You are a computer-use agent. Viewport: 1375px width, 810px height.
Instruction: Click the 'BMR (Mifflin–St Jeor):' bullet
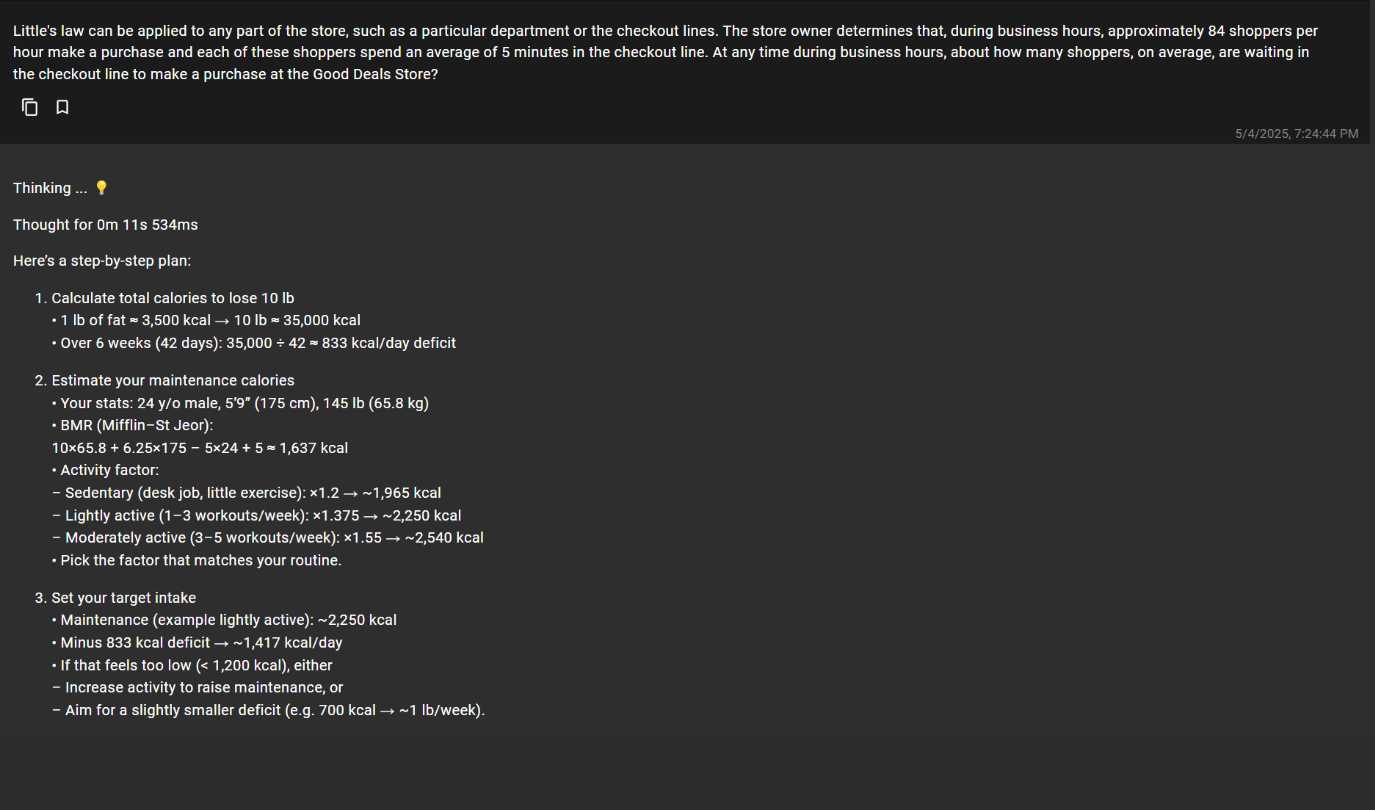(x=133, y=426)
